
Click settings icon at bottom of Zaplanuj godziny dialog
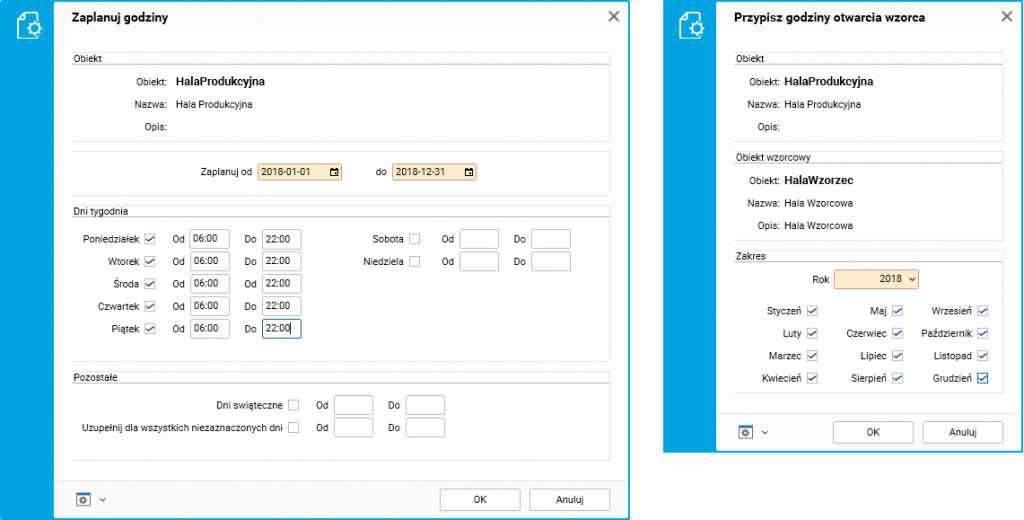[83, 500]
